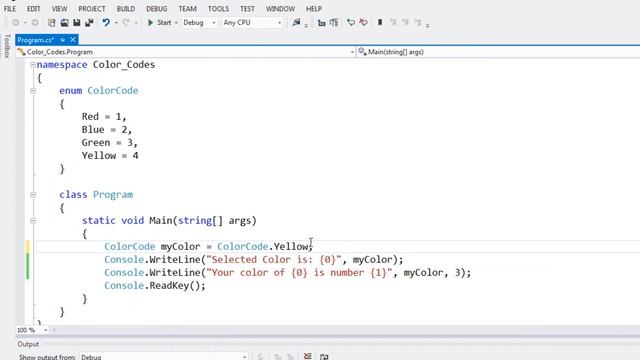
Task: Open the Main(string[] args) member dropdown
Action: click(x=499, y=52)
